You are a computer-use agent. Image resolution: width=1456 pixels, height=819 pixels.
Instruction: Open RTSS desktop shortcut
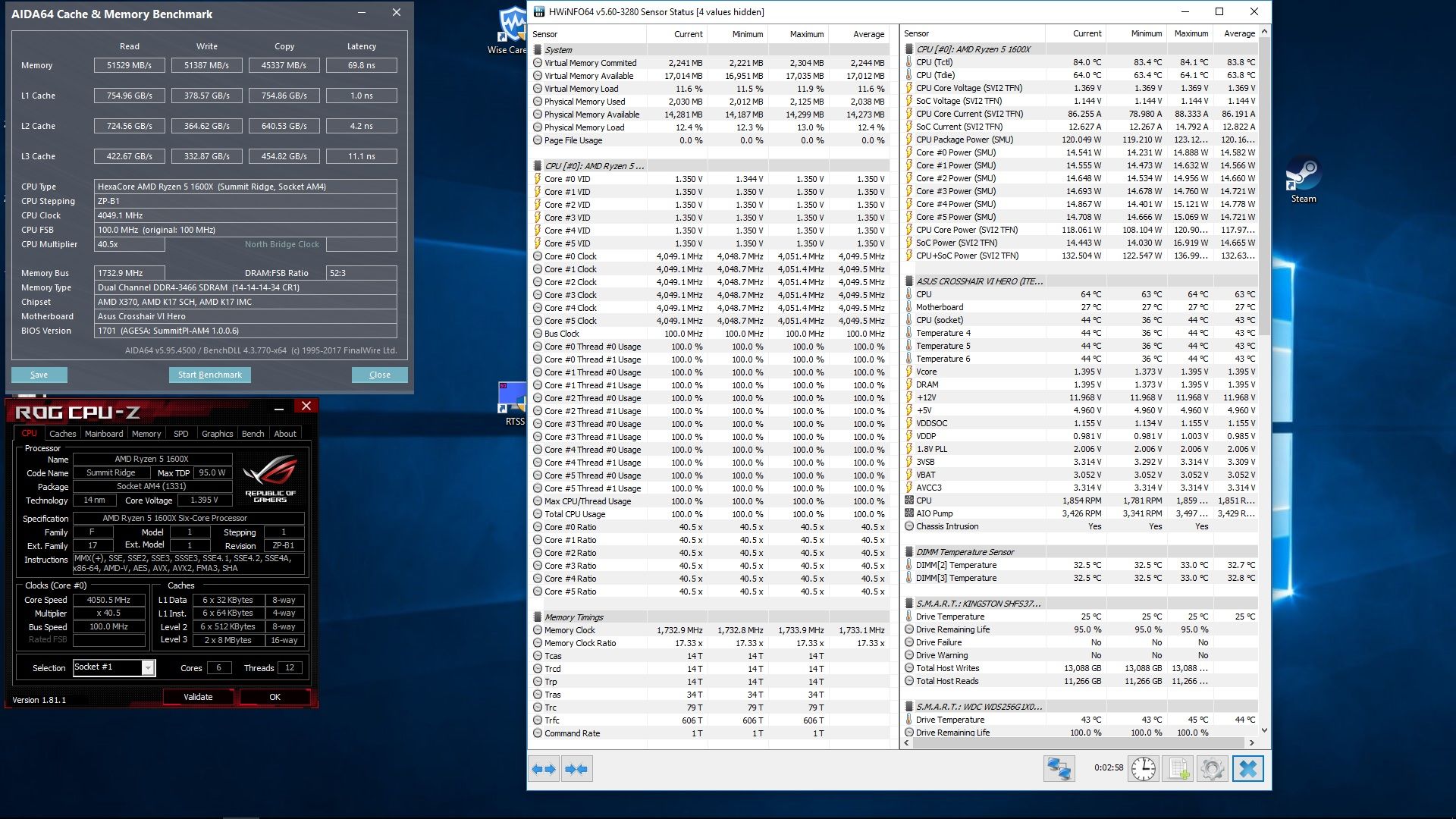coord(513,404)
